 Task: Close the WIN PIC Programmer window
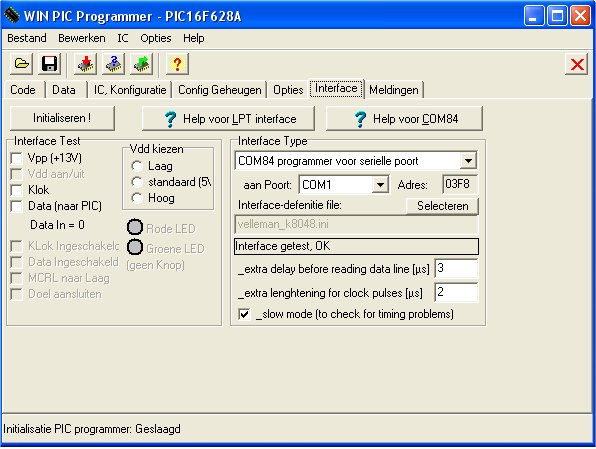point(580,16)
